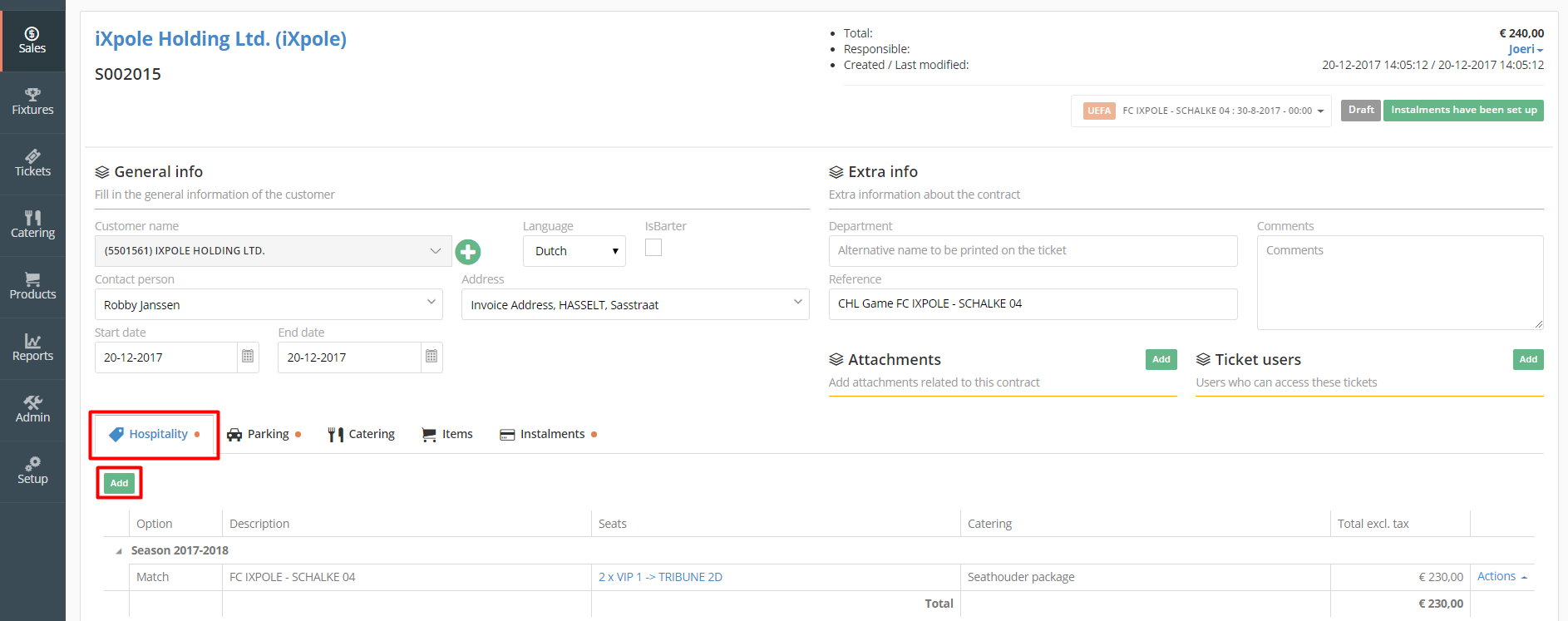Open Admin in sidebar
The width and height of the screenshot is (1568, 621).
[32, 410]
